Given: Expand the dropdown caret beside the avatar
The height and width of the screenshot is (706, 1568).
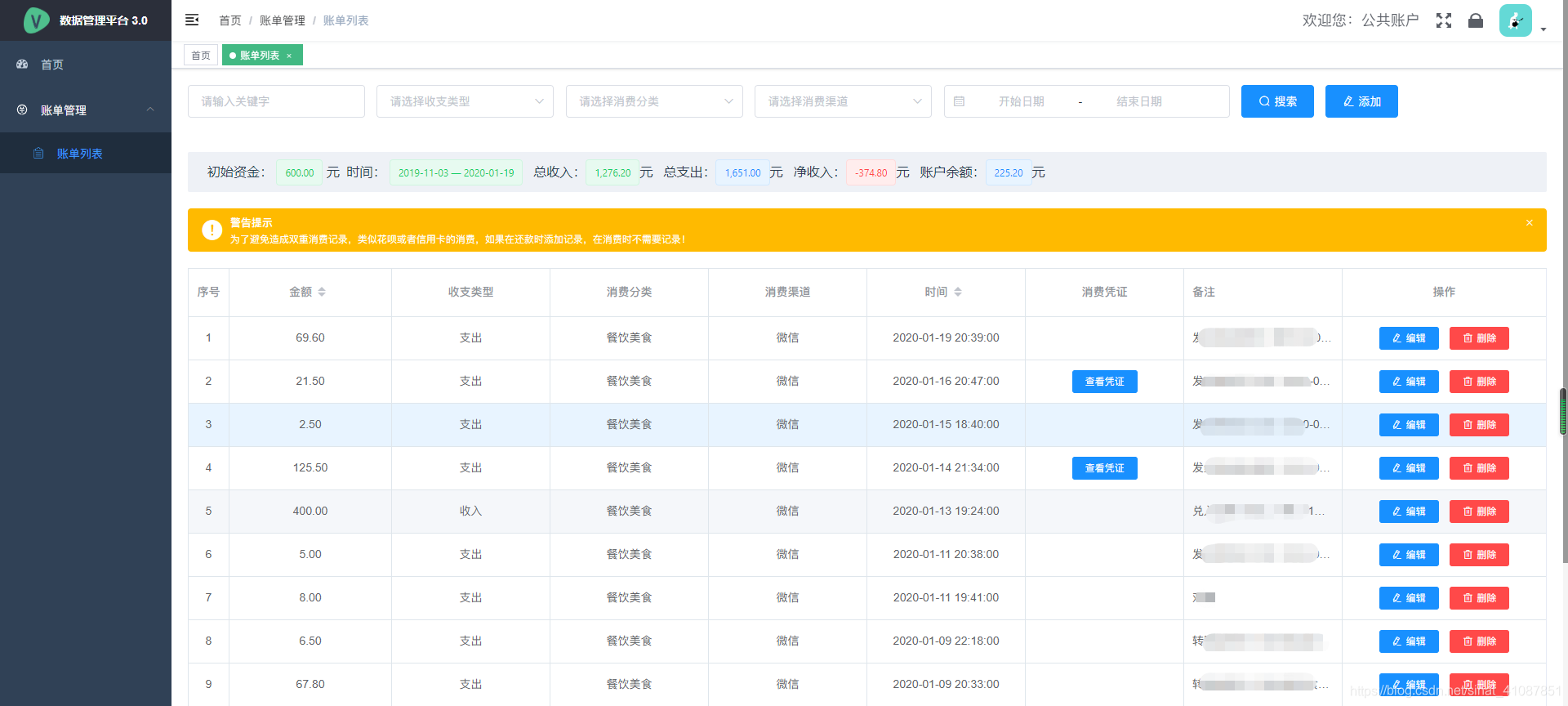Looking at the screenshot, I should tap(1543, 29).
